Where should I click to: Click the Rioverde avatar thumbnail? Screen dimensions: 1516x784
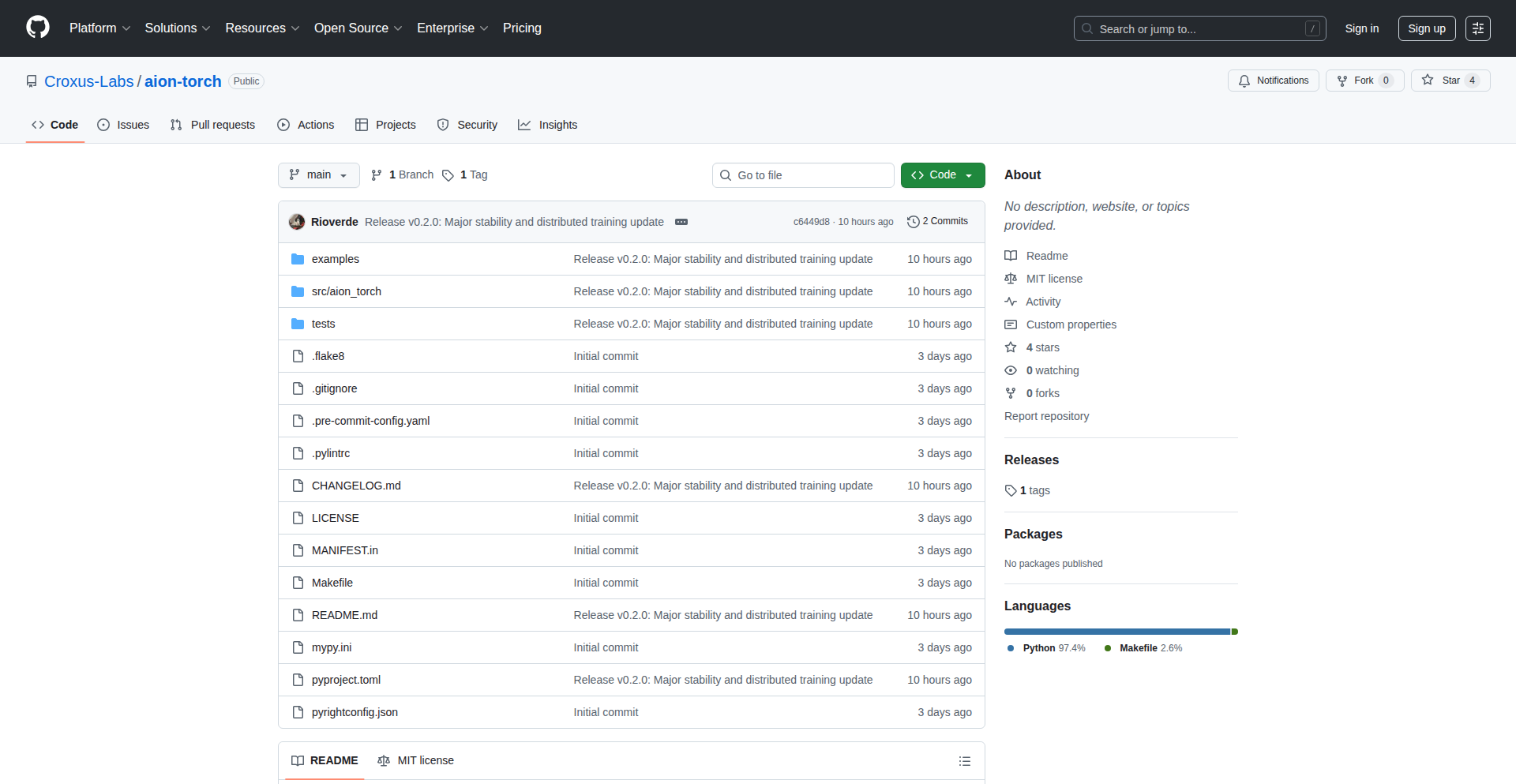click(x=297, y=222)
